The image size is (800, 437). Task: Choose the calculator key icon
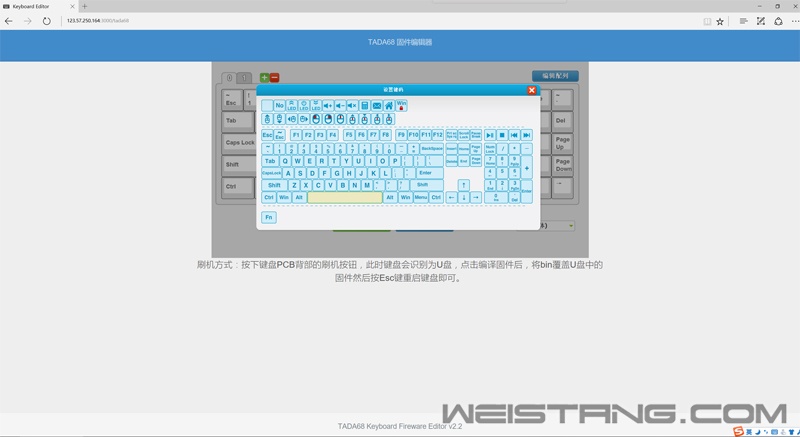[365, 106]
